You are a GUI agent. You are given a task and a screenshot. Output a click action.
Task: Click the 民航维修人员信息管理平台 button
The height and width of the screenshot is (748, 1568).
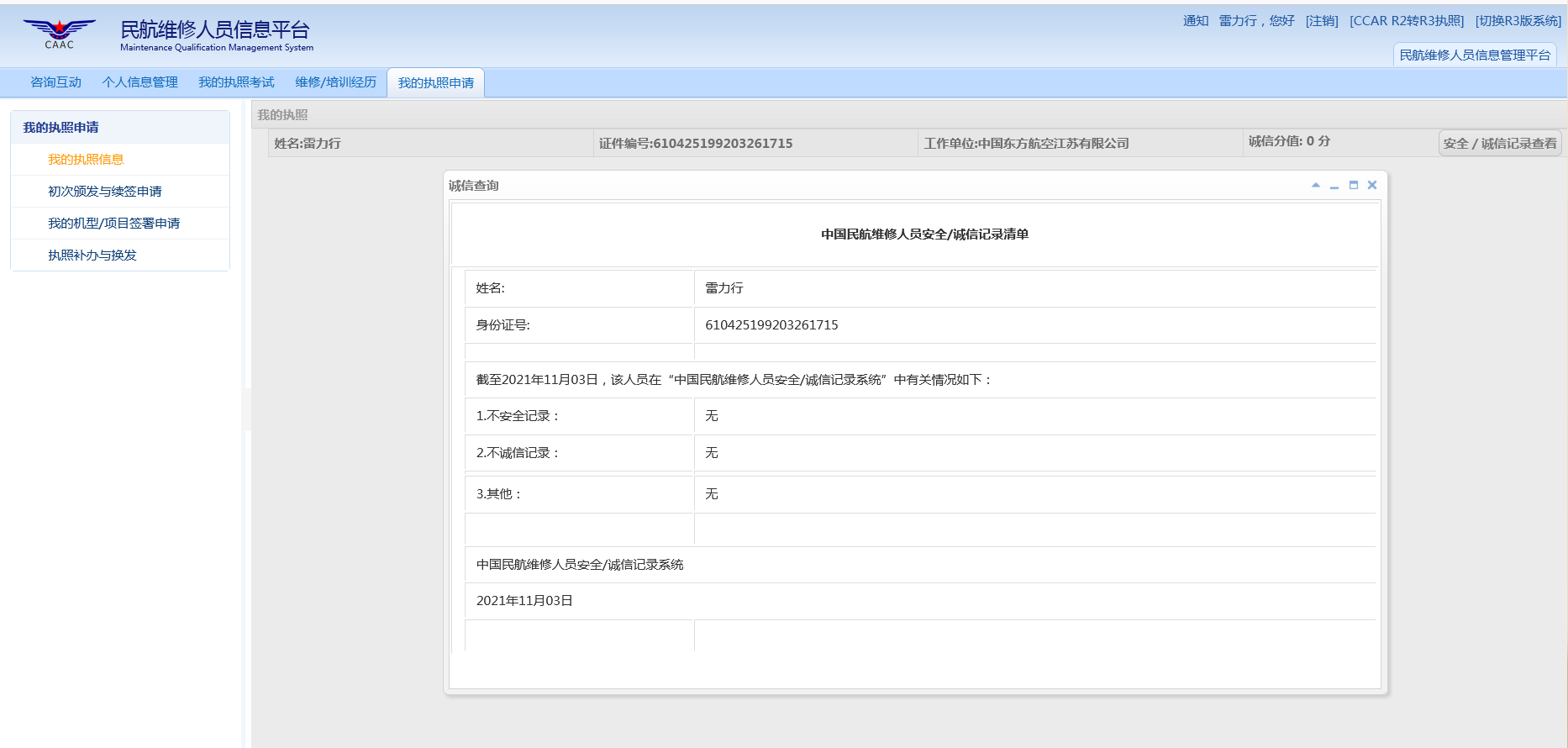pyautogui.click(x=1475, y=55)
